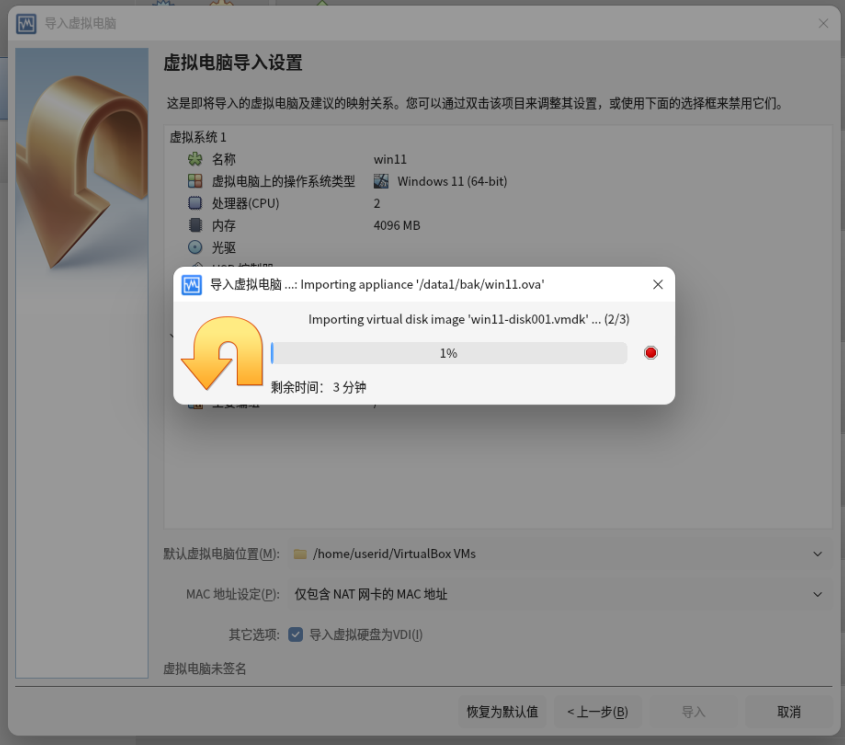Open the MAC 地址设定 dropdown
The height and width of the screenshot is (745, 845).
tap(558, 595)
